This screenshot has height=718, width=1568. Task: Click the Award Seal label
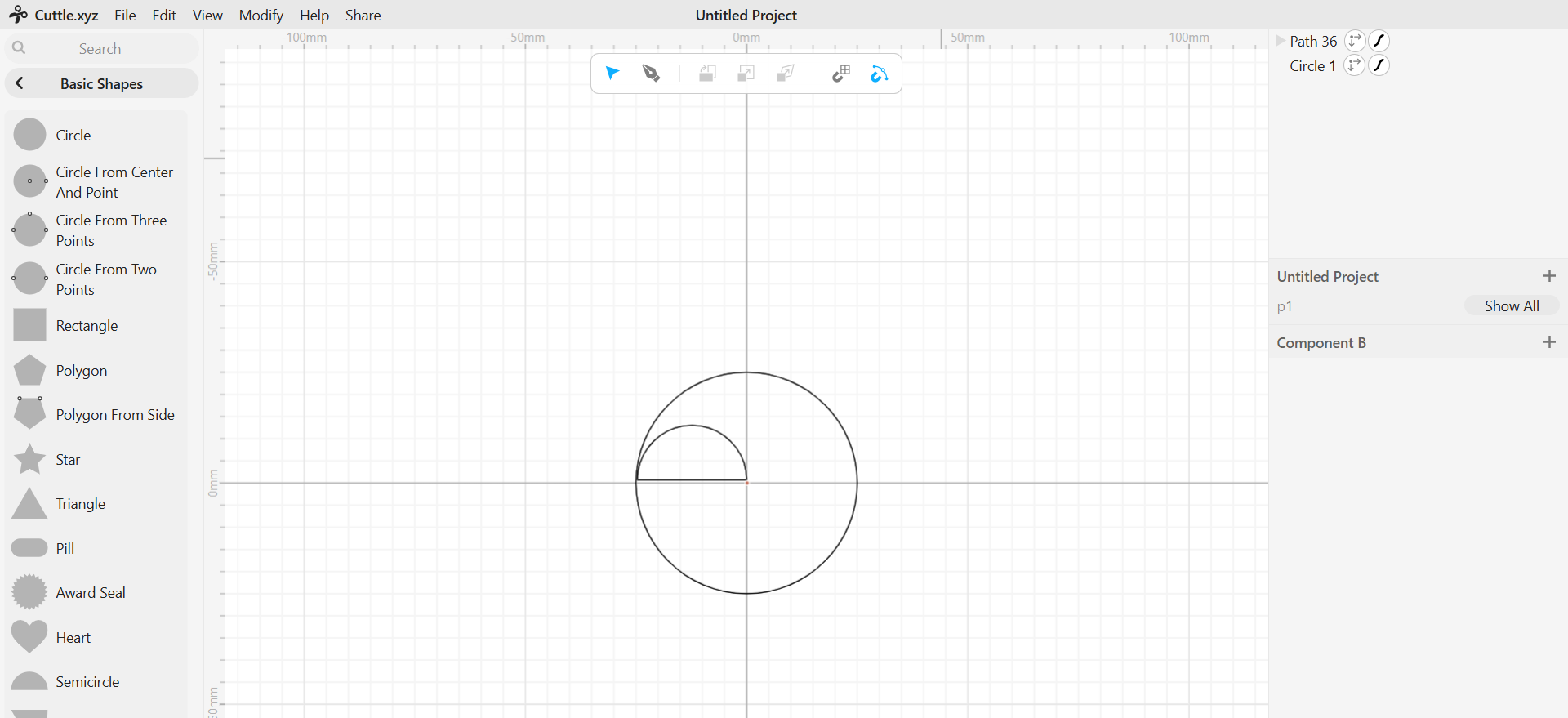tap(91, 593)
